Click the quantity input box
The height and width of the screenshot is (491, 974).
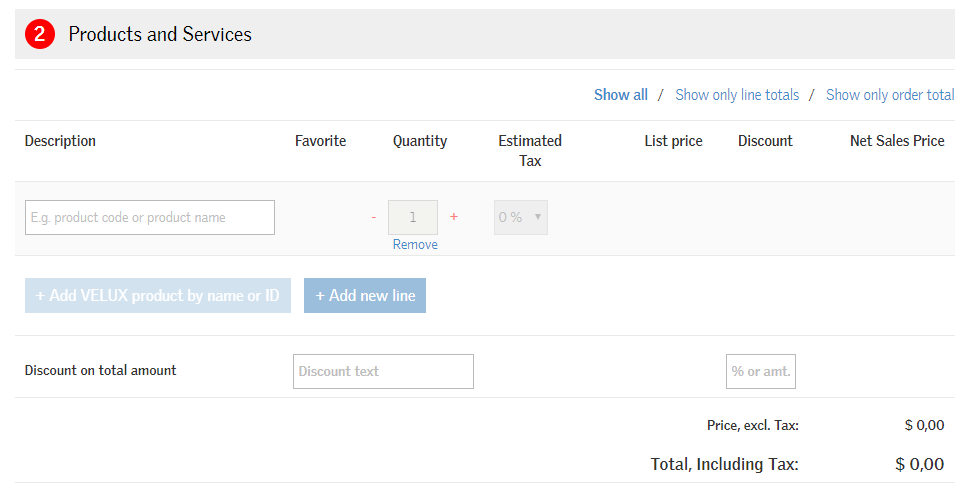[x=413, y=217]
